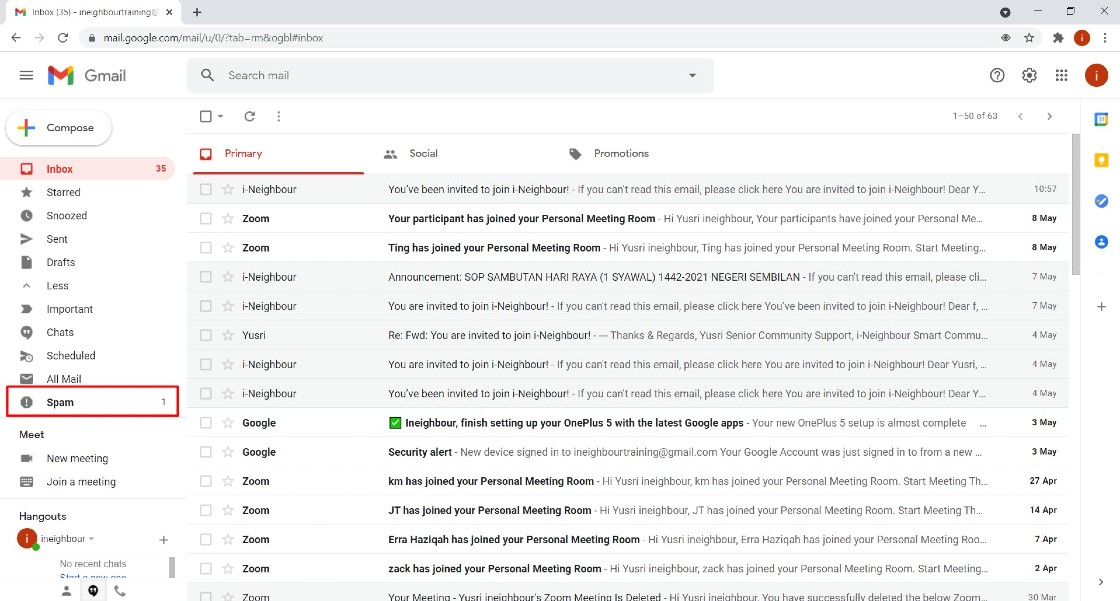This screenshot has height=601, width=1120.
Task: Open the Sent folder
Action: (57, 239)
